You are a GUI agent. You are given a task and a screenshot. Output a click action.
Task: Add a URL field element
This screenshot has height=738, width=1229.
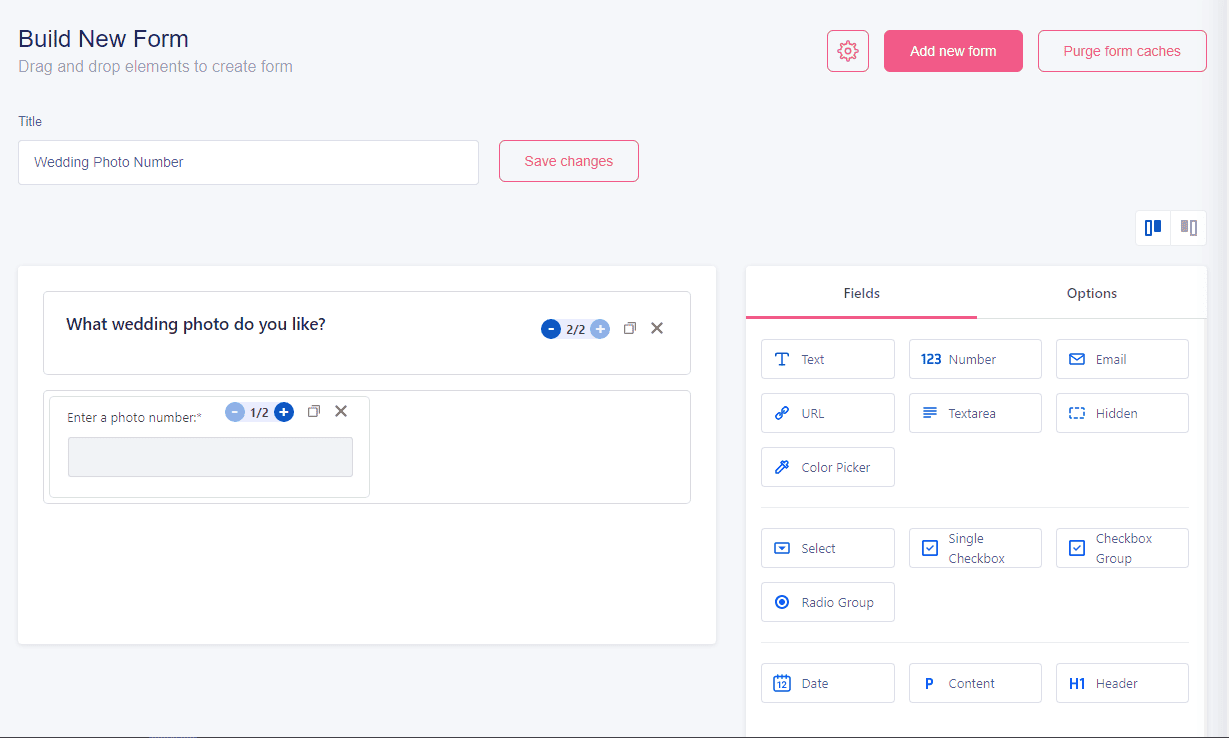point(828,413)
